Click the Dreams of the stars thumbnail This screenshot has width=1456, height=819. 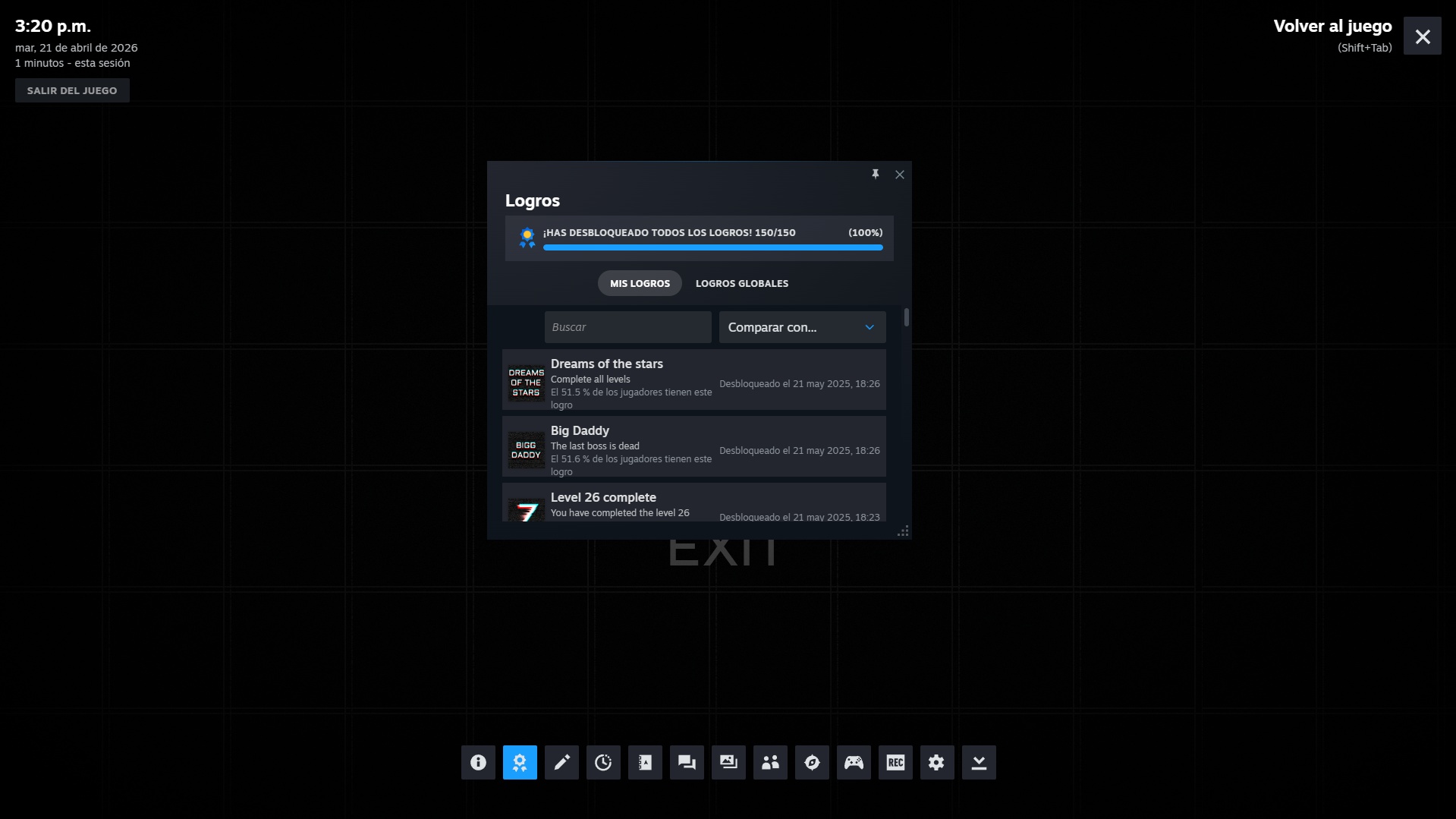(527, 383)
